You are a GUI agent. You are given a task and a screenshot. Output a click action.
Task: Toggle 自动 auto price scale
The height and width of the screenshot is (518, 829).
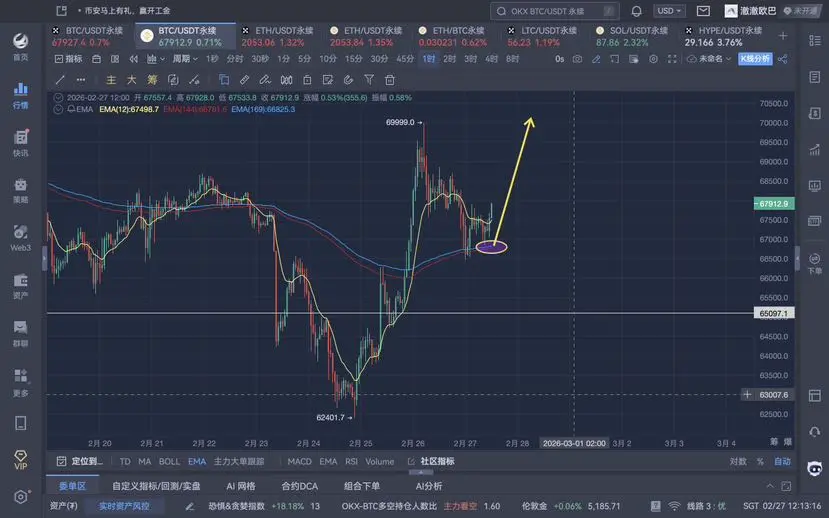pos(782,461)
